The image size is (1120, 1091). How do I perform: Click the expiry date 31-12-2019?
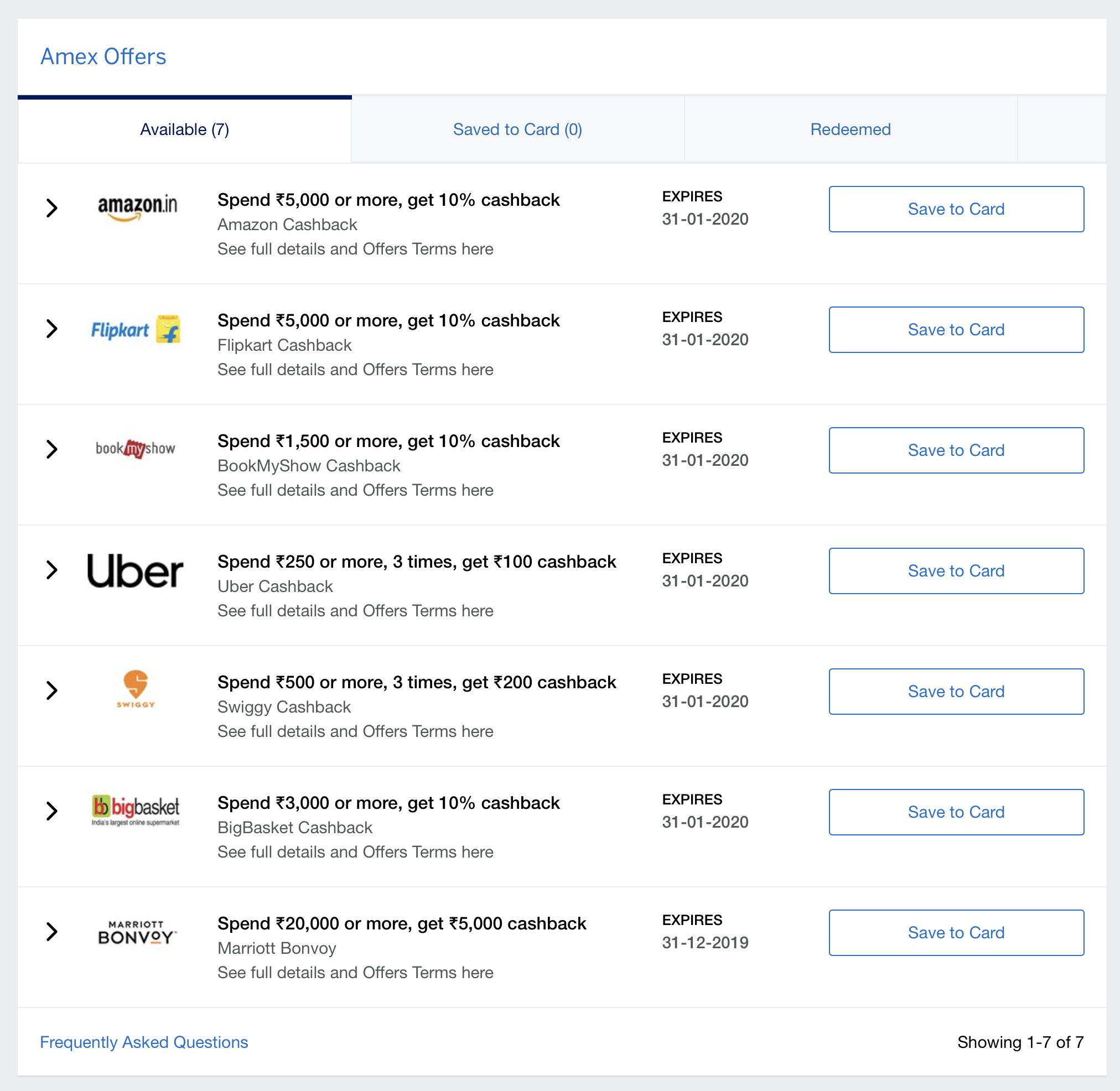click(705, 943)
